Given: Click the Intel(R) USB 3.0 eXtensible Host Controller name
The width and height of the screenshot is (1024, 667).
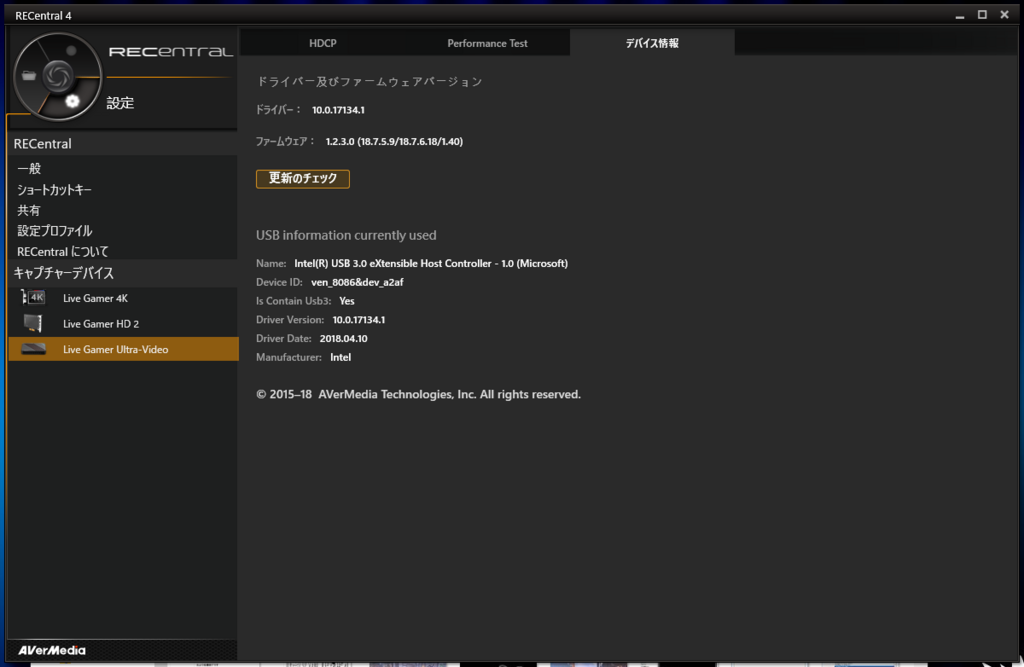Looking at the screenshot, I should 431,263.
